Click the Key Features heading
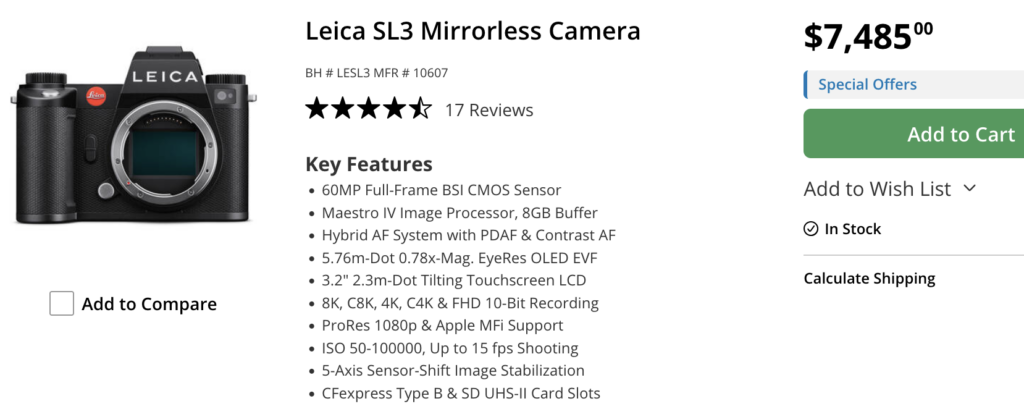This screenshot has width=1024, height=409. (368, 164)
